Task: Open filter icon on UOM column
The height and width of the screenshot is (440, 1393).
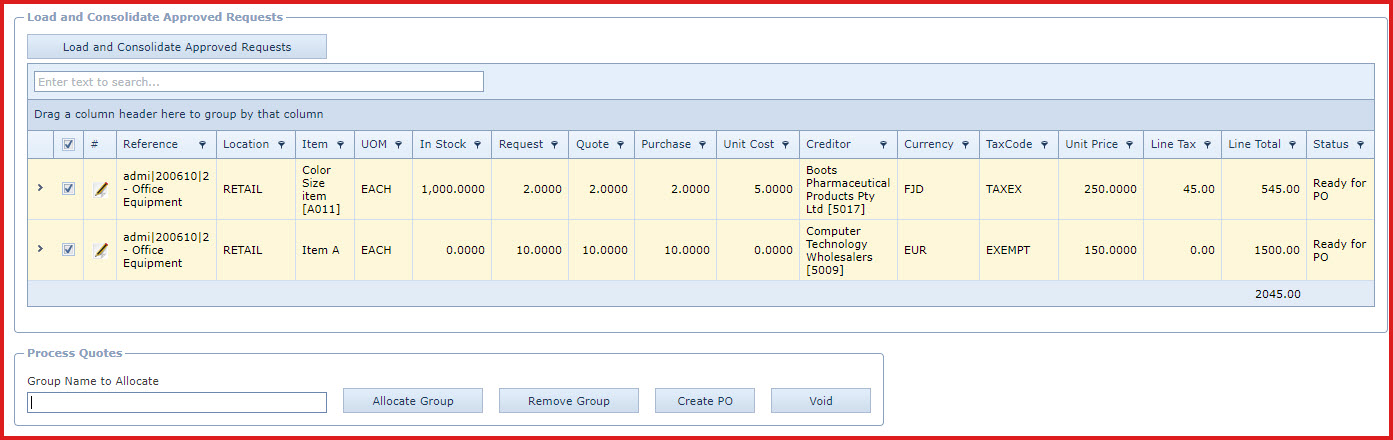Action: (398, 145)
